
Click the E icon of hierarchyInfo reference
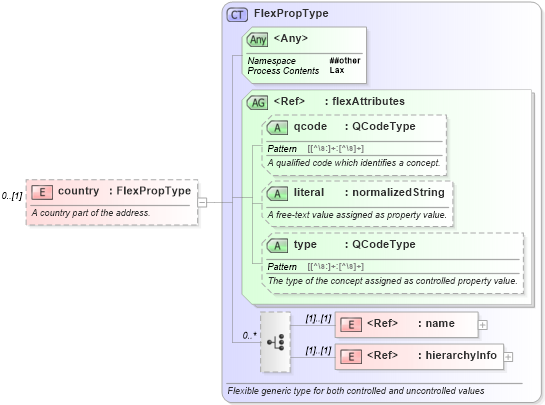[x=351, y=357]
